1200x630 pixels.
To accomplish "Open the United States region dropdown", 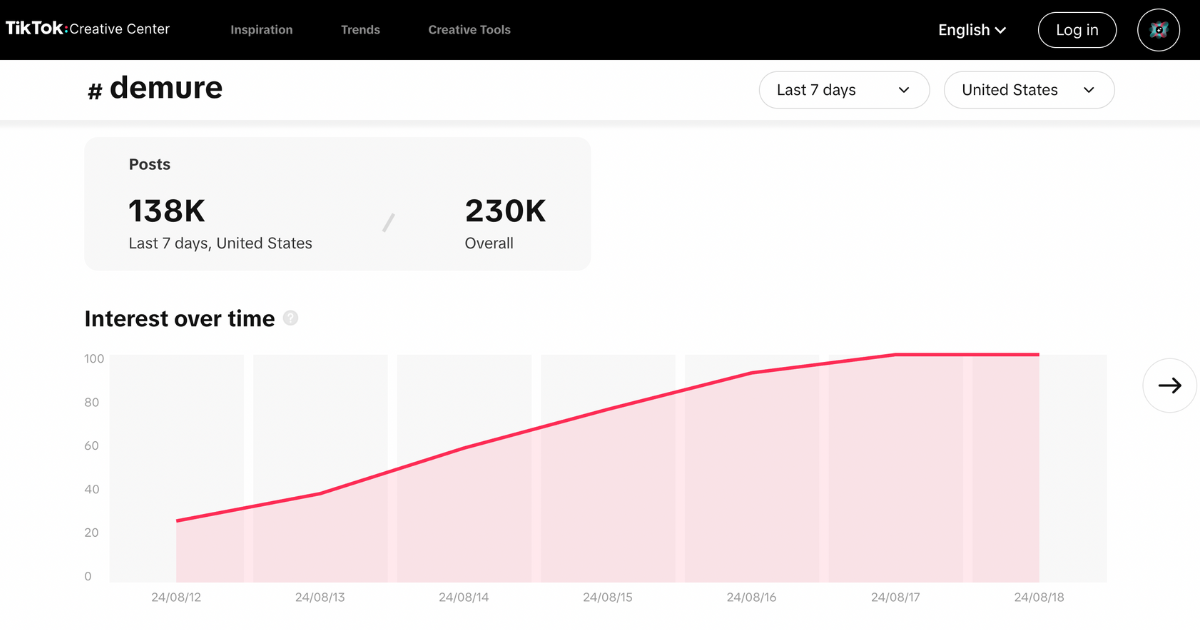I will pos(1029,89).
